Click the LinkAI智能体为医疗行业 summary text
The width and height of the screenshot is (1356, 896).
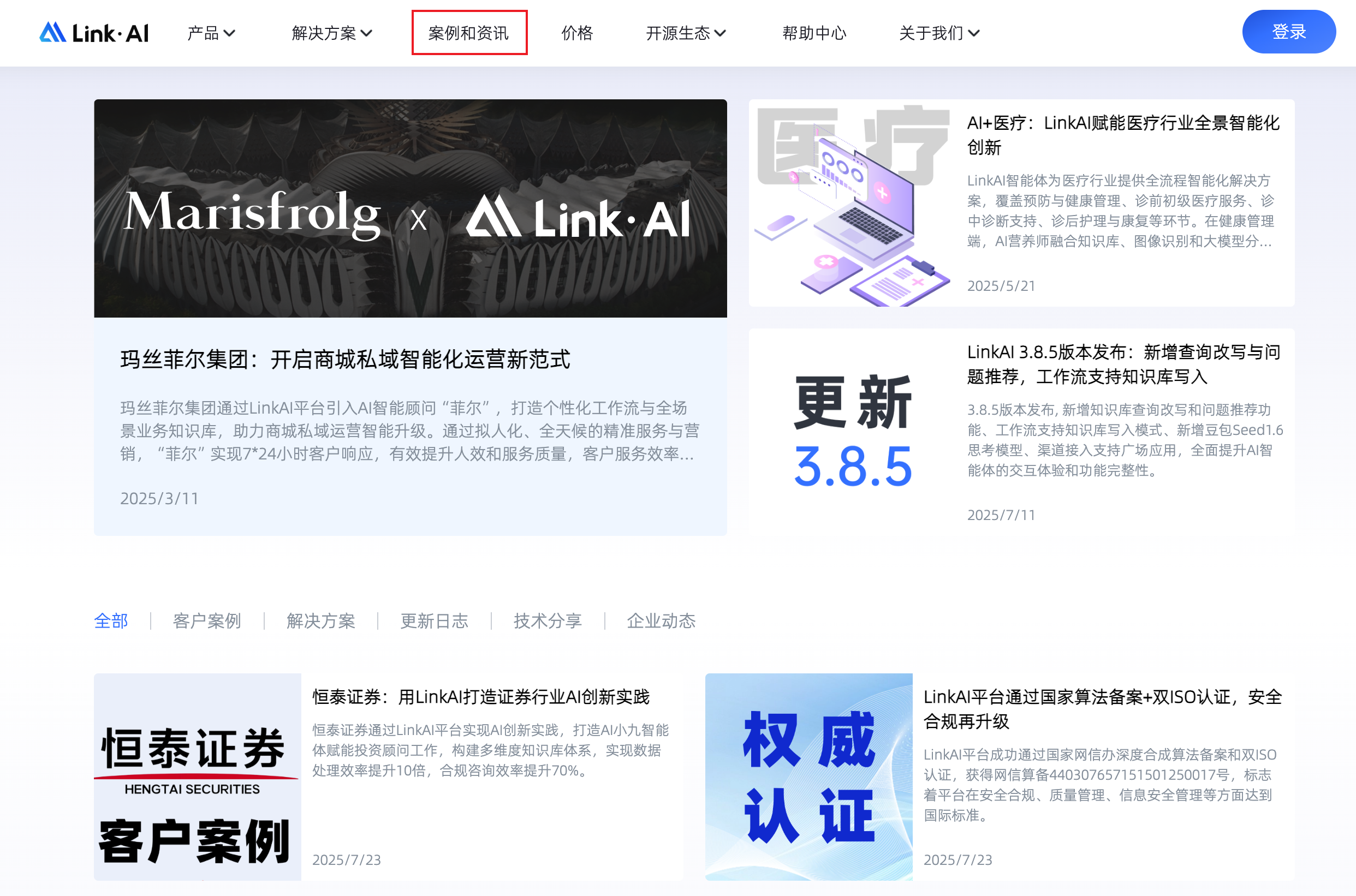point(1121,211)
